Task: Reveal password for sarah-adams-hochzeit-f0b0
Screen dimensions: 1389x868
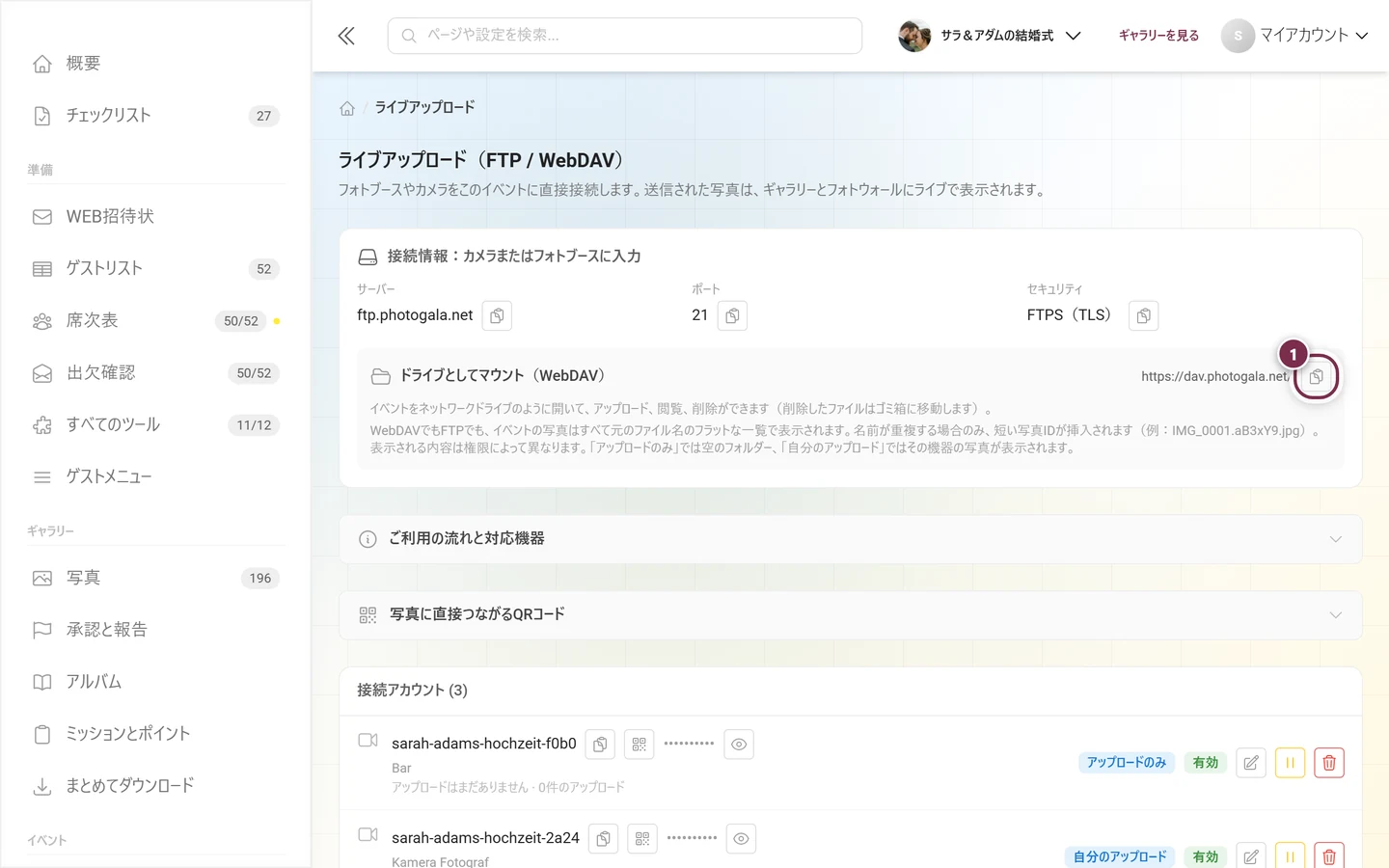Action: (739, 745)
